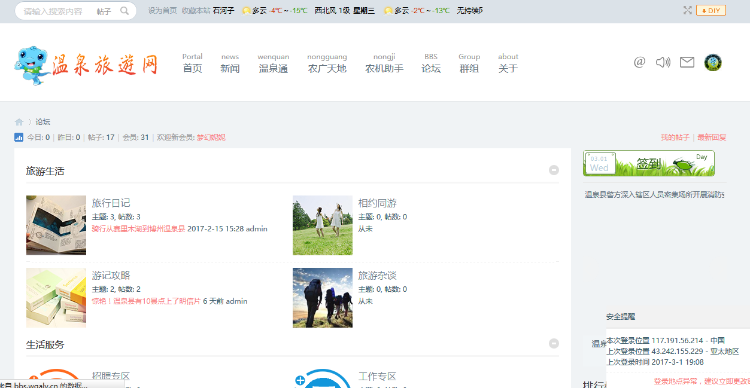The height and width of the screenshot is (388, 750).
Task: Open the 工作专区 forum title
Action: click(x=377, y=377)
